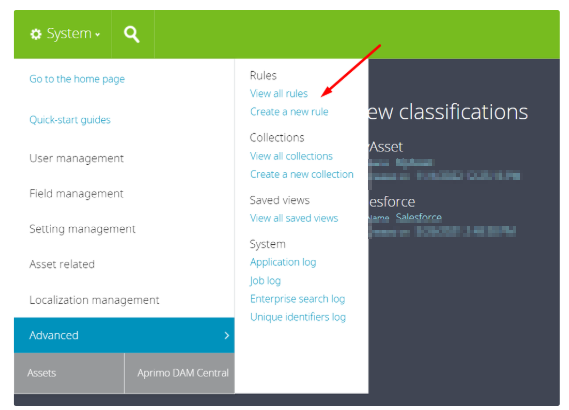Open Localization management menu entry
Image resolution: width=569 pixels, height=410 pixels.
(94, 300)
